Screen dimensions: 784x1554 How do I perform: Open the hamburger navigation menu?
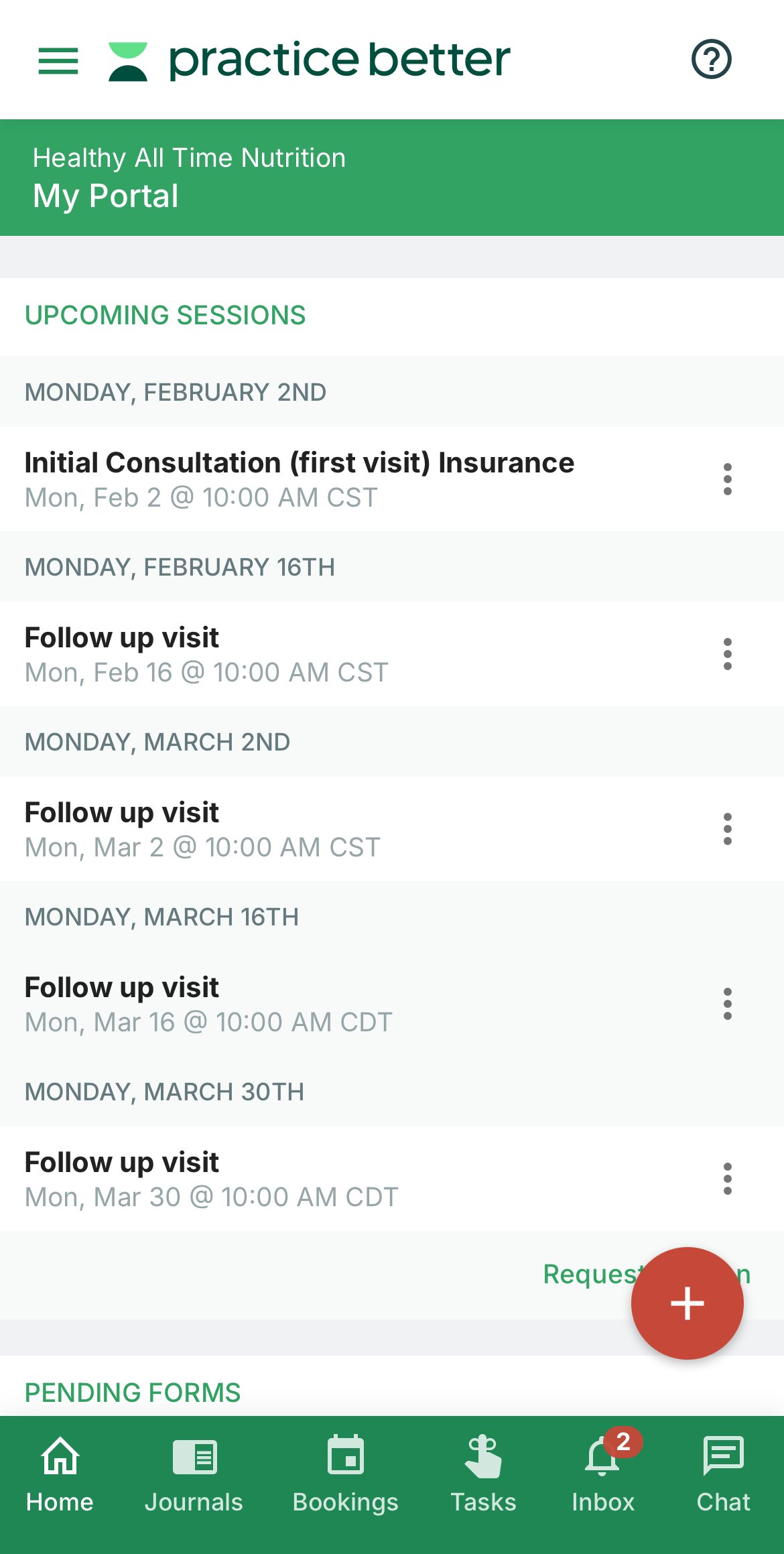click(58, 60)
